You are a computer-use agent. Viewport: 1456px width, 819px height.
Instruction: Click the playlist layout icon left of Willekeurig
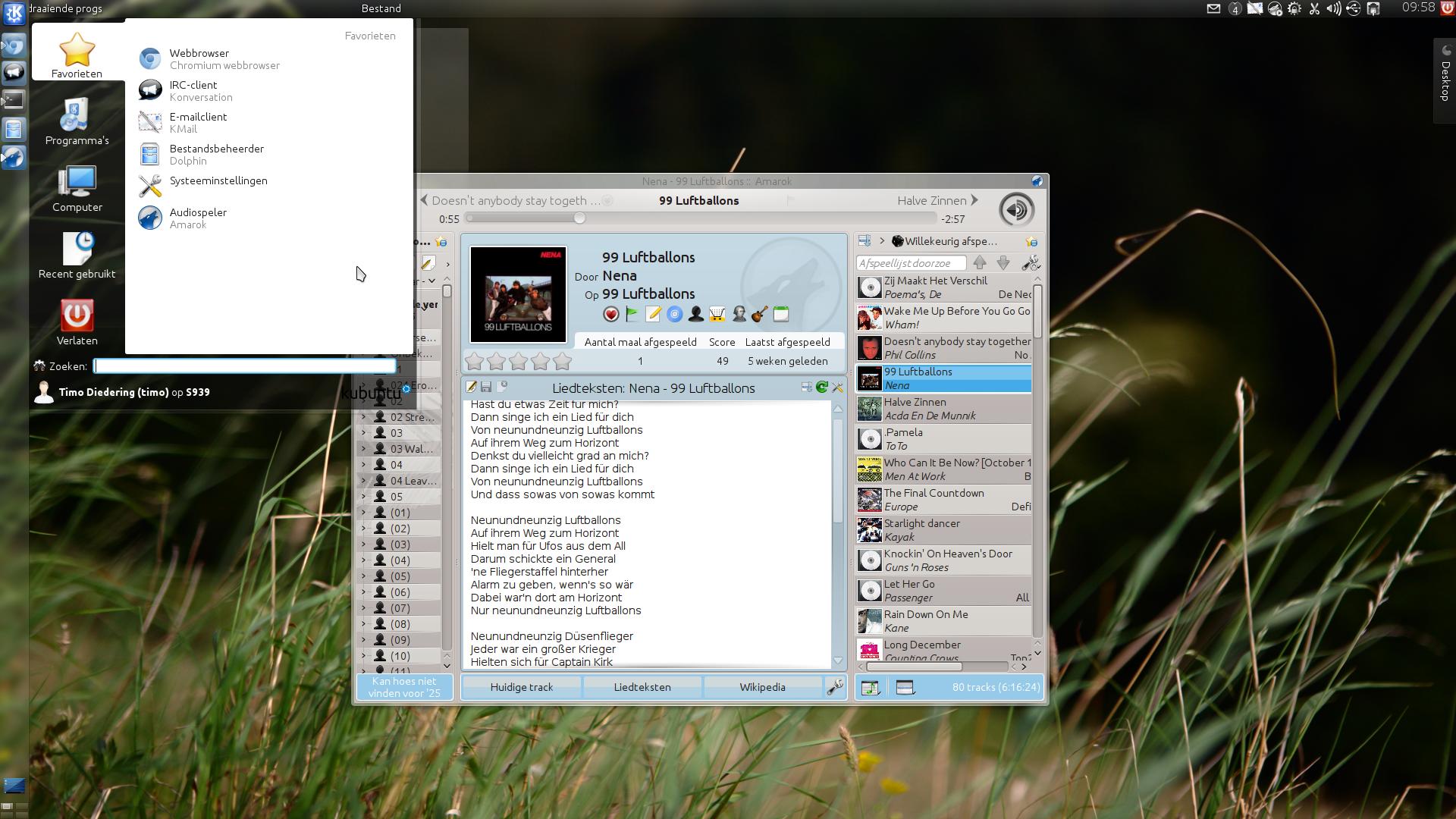(864, 241)
